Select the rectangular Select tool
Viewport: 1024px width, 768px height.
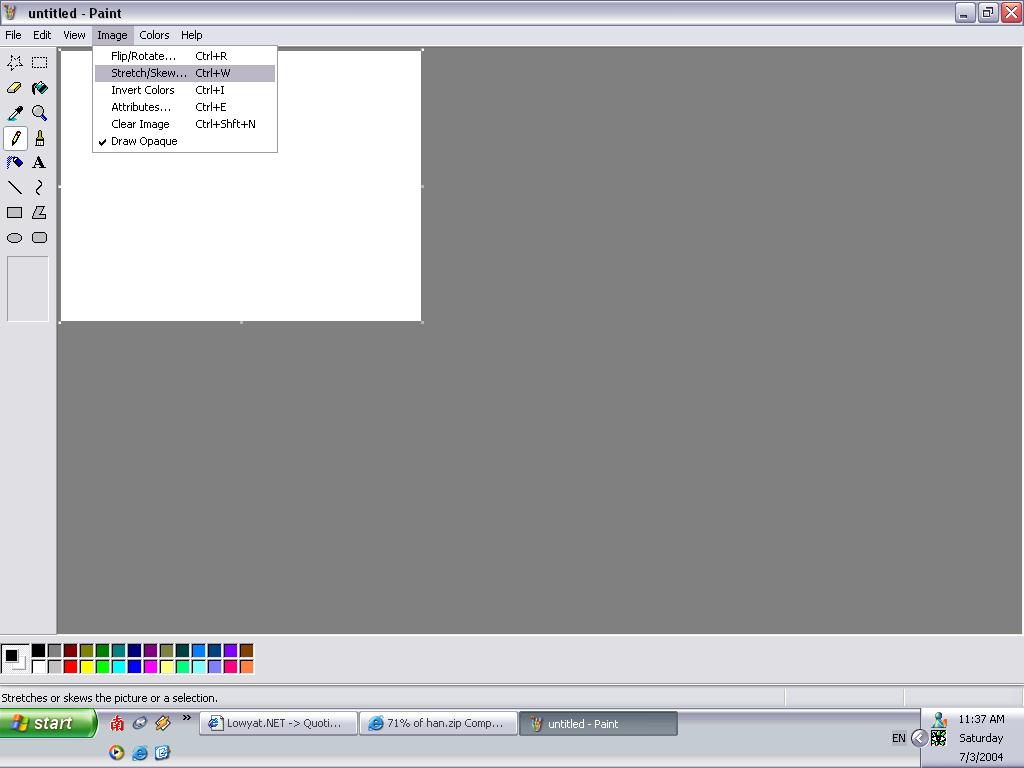tap(39, 62)
